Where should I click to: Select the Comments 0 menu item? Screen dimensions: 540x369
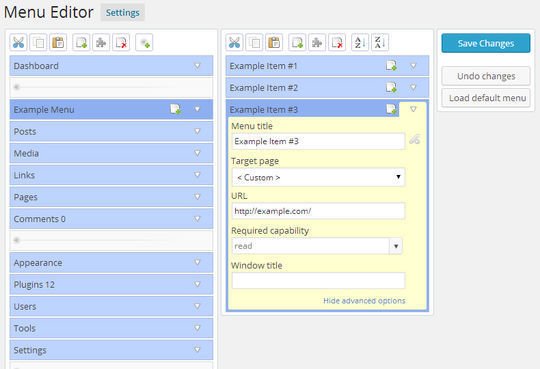click(x=111, y=219)
